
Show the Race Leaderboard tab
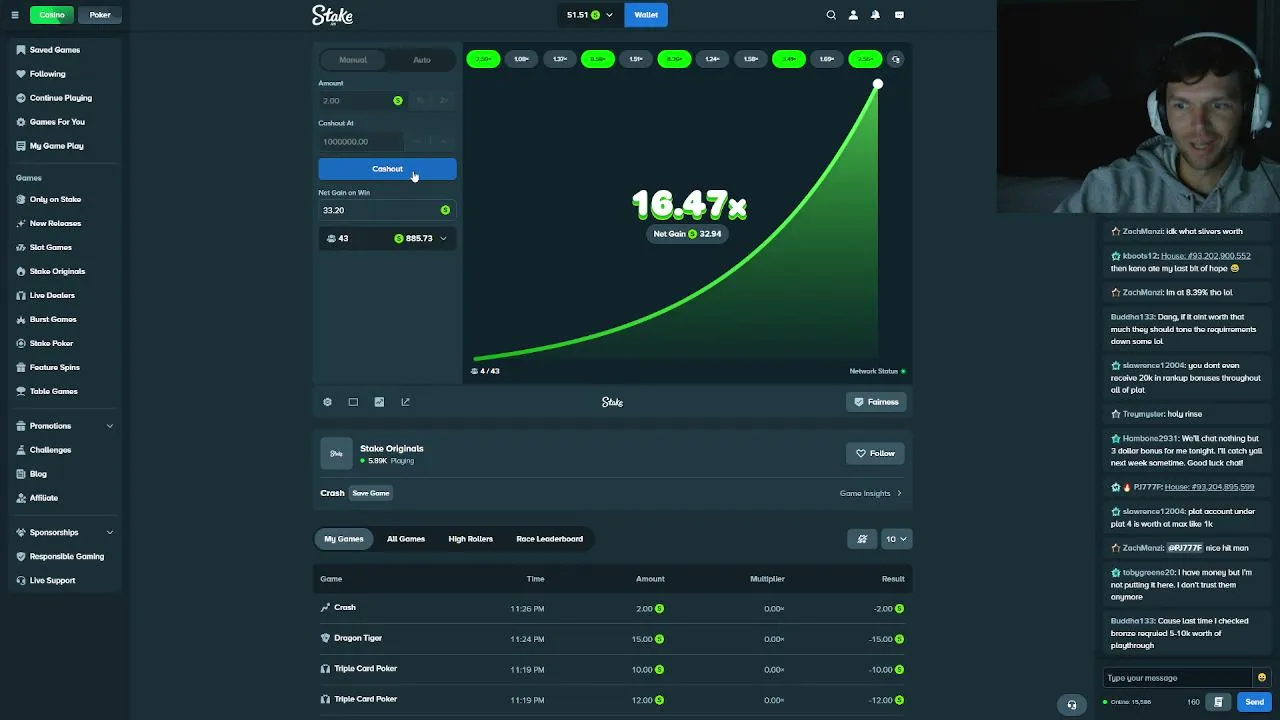550,539
